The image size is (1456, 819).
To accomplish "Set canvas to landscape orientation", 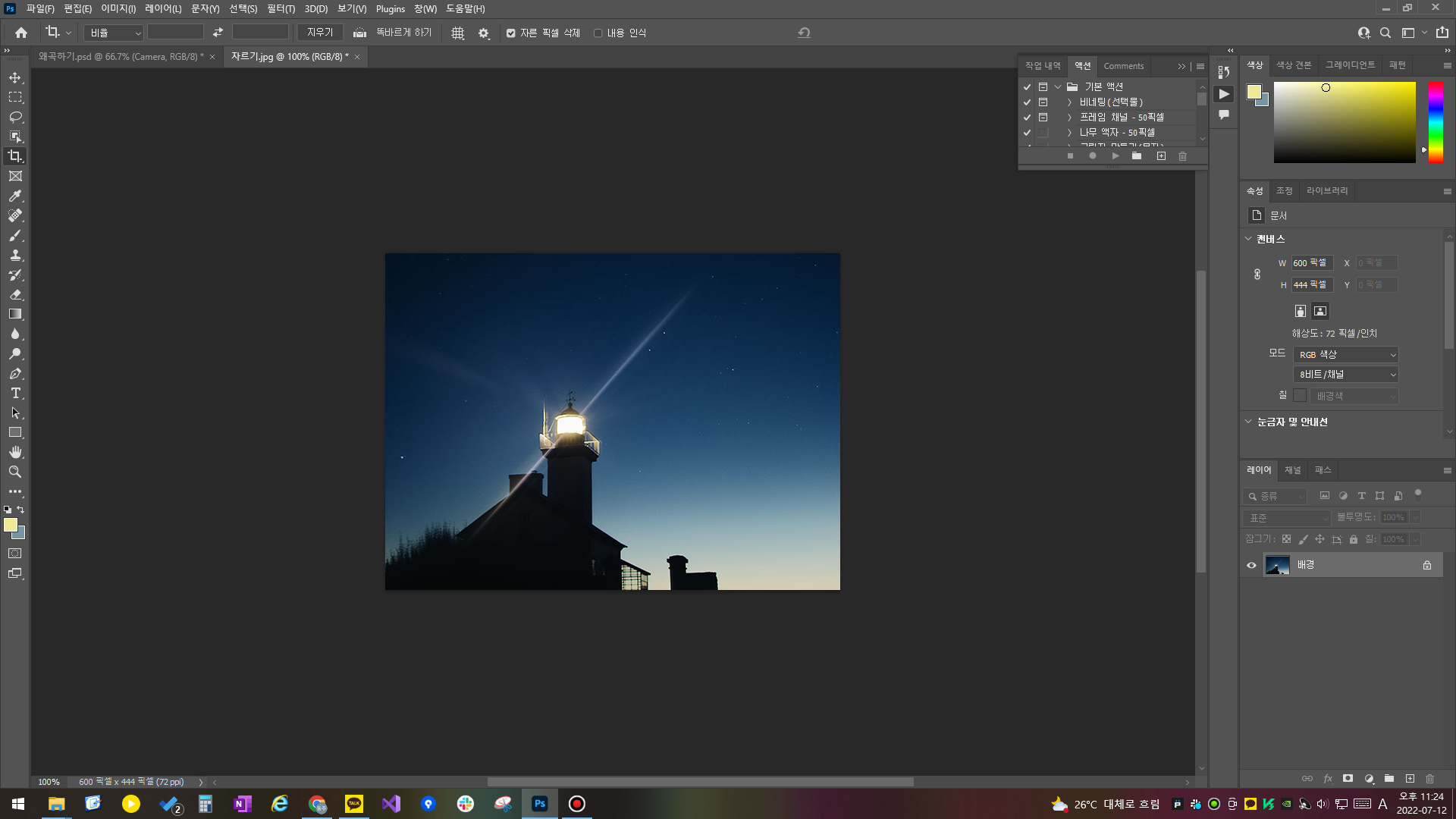I will [x=1320, y=311].
